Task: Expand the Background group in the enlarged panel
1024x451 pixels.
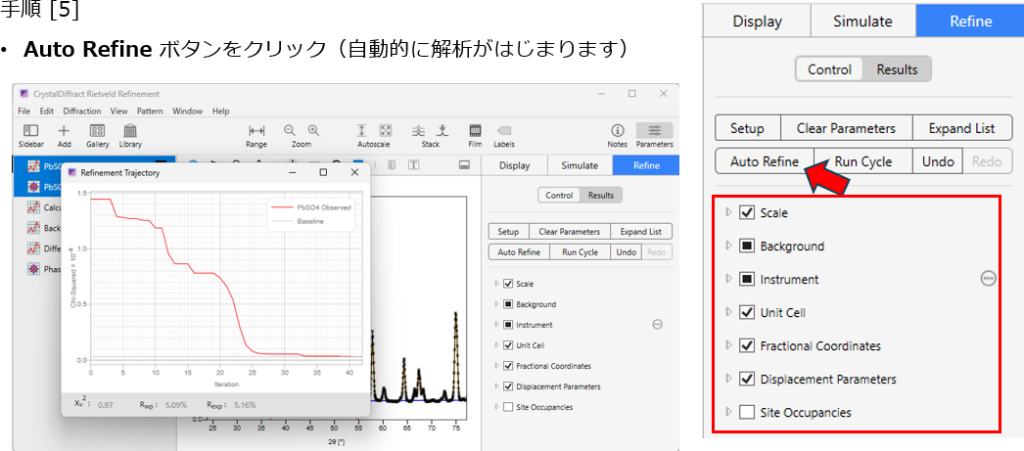Action: click(x=728, y=246)
